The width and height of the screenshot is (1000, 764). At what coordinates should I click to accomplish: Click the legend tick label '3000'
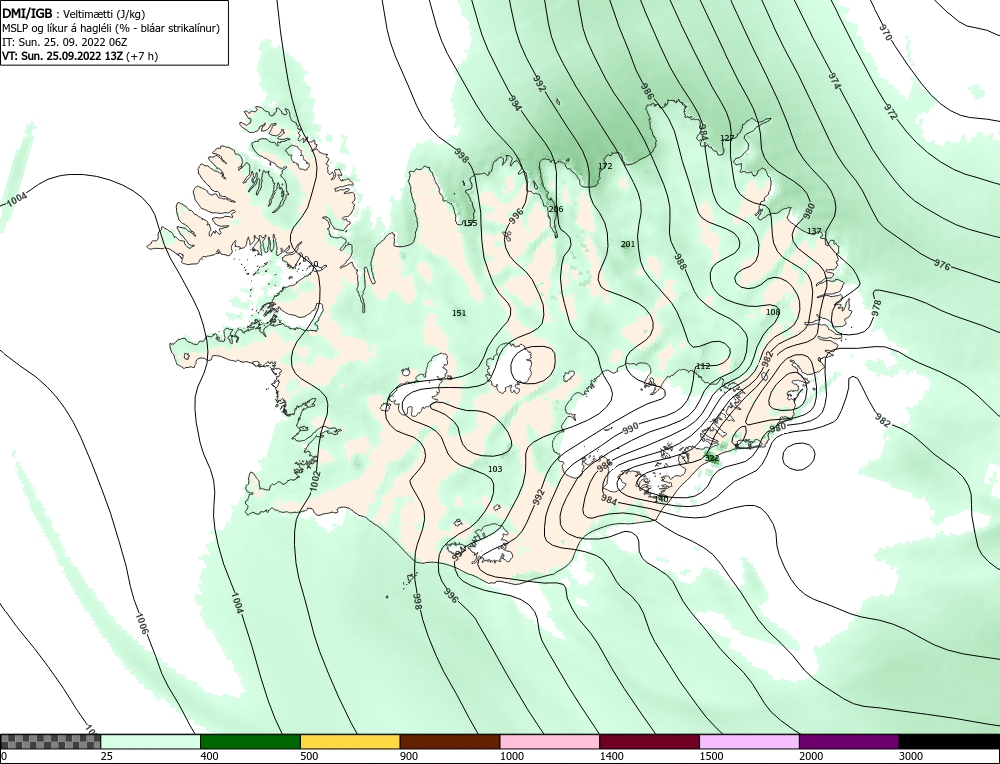pos(911,756)
